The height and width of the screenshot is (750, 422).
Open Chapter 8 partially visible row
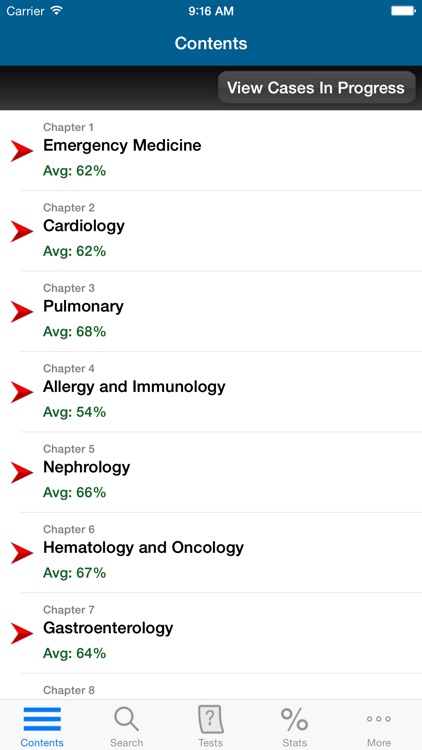[211, 686]
